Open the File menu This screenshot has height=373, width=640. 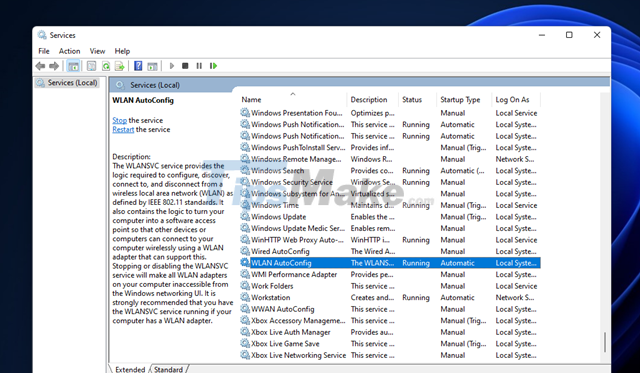44,51
